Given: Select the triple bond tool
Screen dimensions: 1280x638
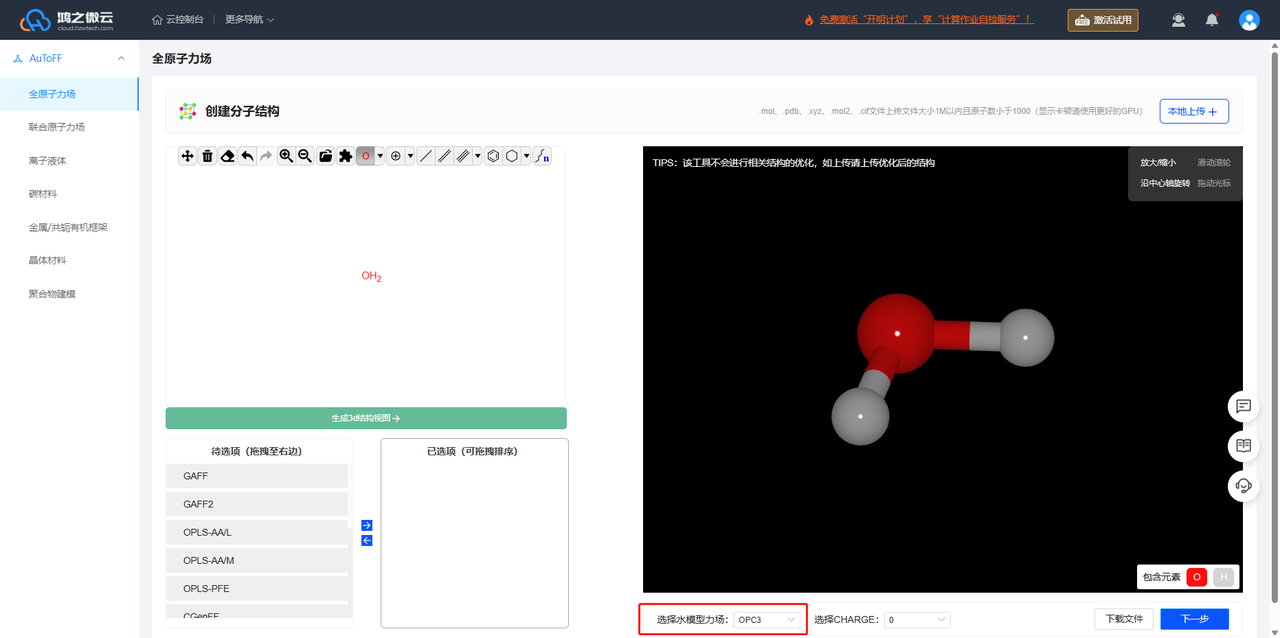Looking at the screenshot, I should (x=463, y=156).
